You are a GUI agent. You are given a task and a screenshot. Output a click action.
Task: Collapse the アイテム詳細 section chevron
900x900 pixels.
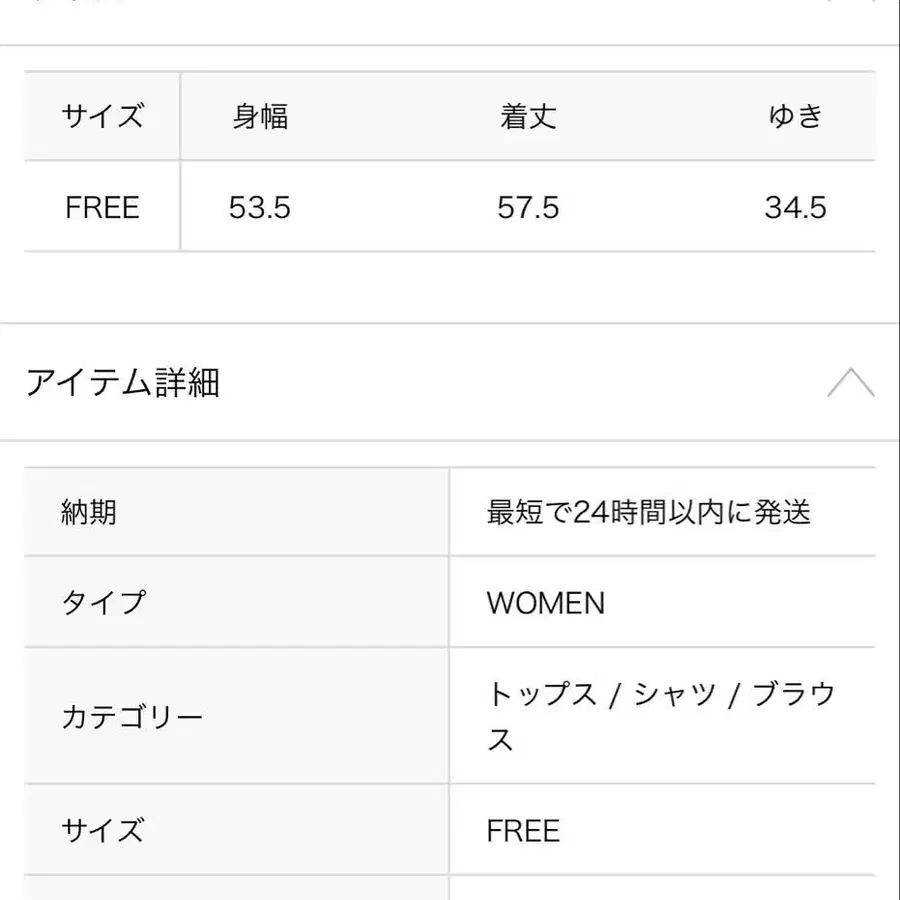click(x=850, y=383)
